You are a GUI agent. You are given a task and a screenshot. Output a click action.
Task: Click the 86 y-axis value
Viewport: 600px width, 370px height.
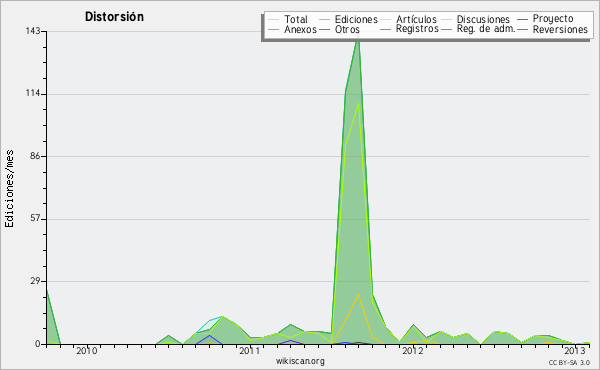[35, 156]
